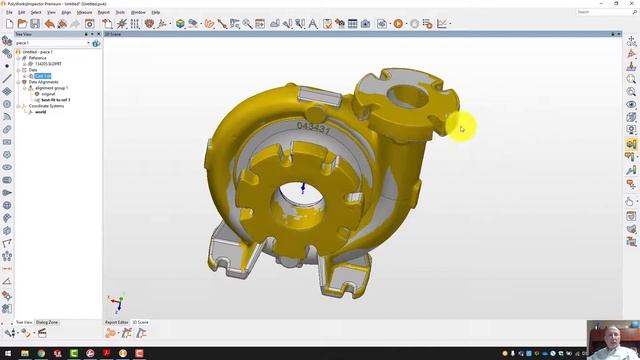Click the presenter webcam thumbnail
This screenshot has width=640, height=360.
tap(613, 340)
